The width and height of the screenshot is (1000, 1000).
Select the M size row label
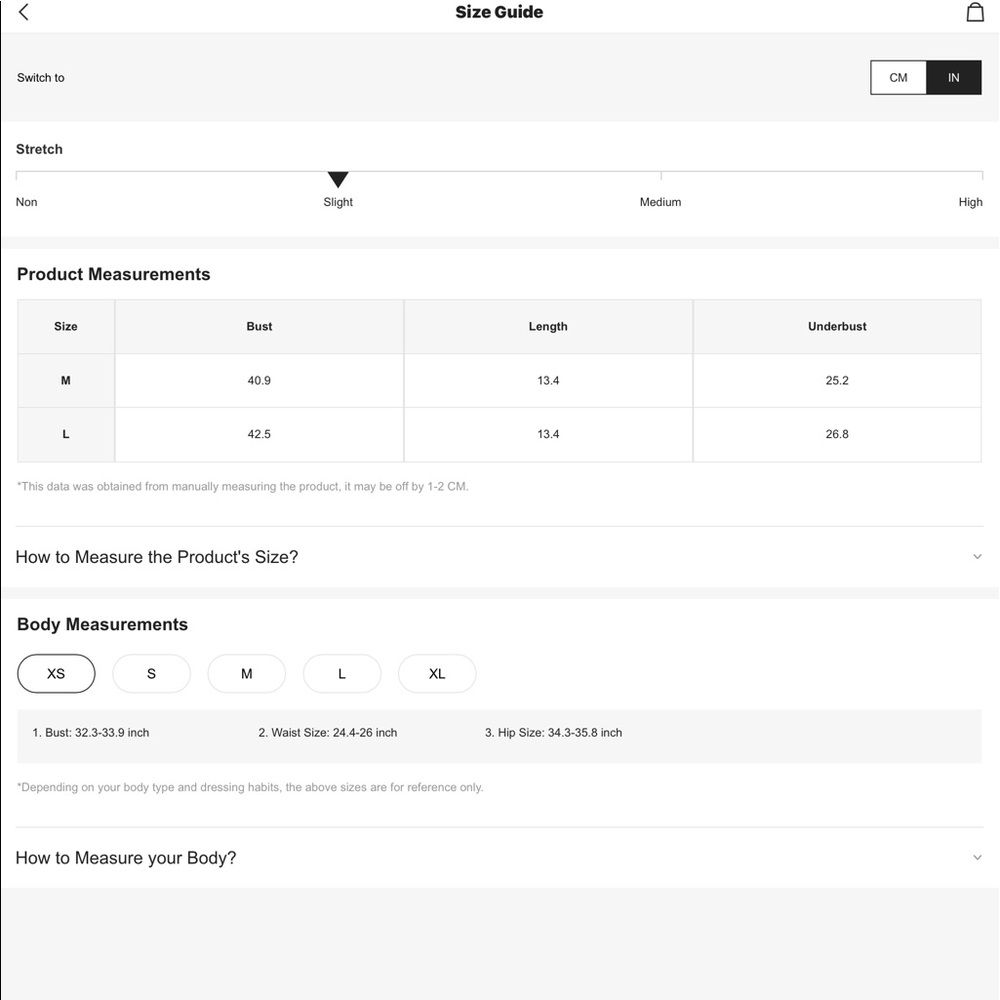66,381
